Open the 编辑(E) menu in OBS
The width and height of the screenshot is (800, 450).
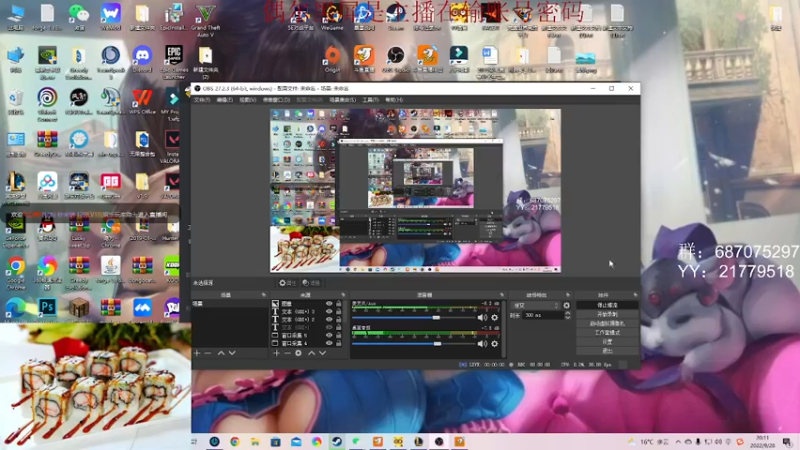click(224, 100)
